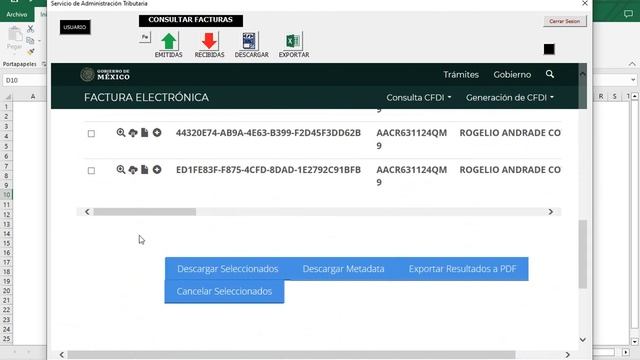Select Excel row header 10
640x360 pixels.
[x=7, y=195]
